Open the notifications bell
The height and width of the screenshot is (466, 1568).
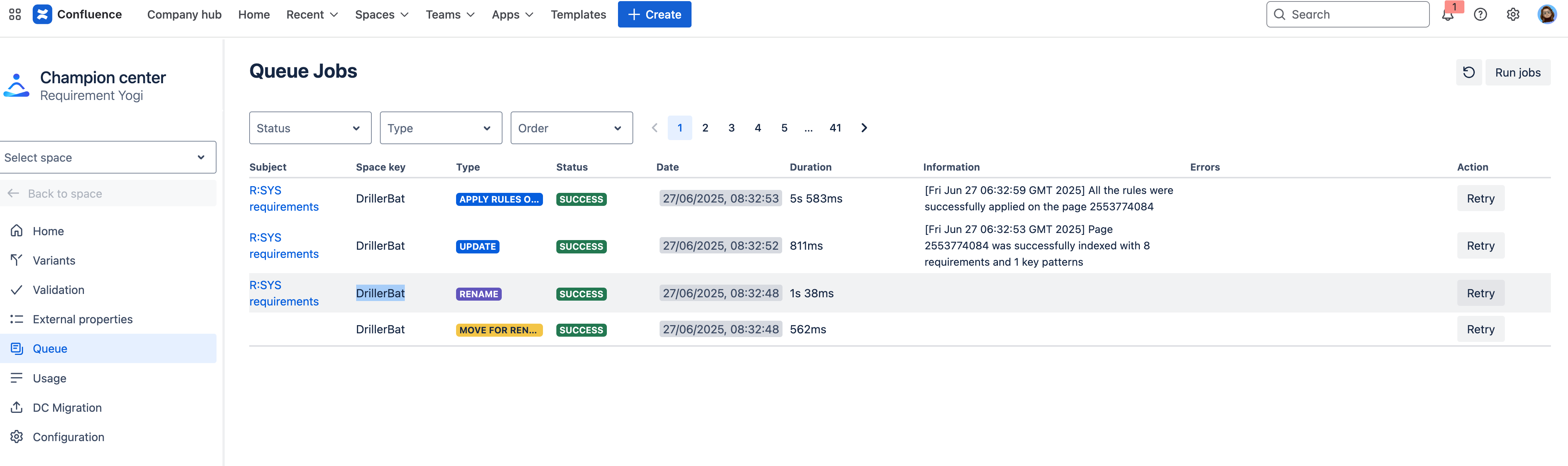point(1447,14)
